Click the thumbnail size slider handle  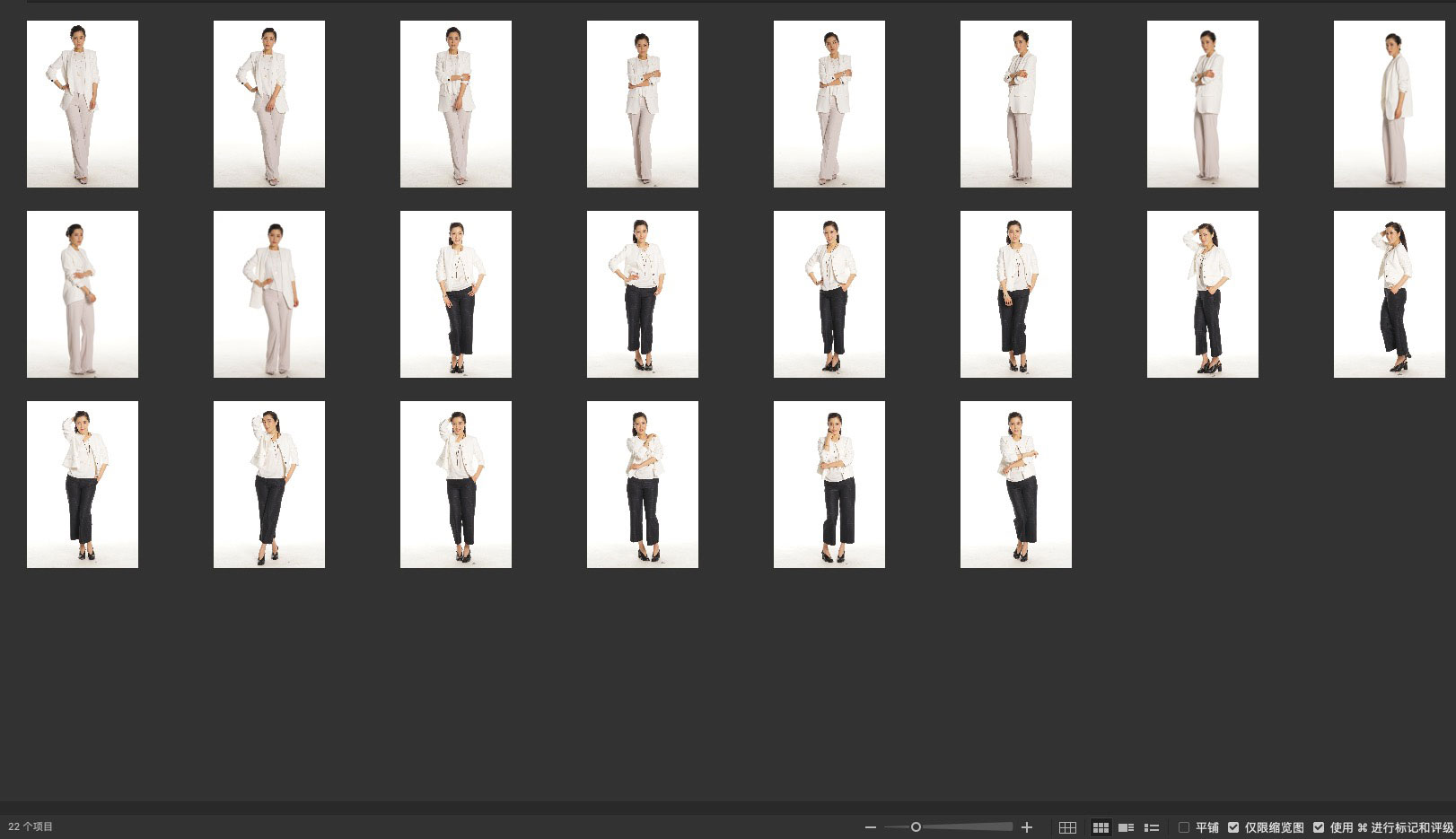coord(916,827)
